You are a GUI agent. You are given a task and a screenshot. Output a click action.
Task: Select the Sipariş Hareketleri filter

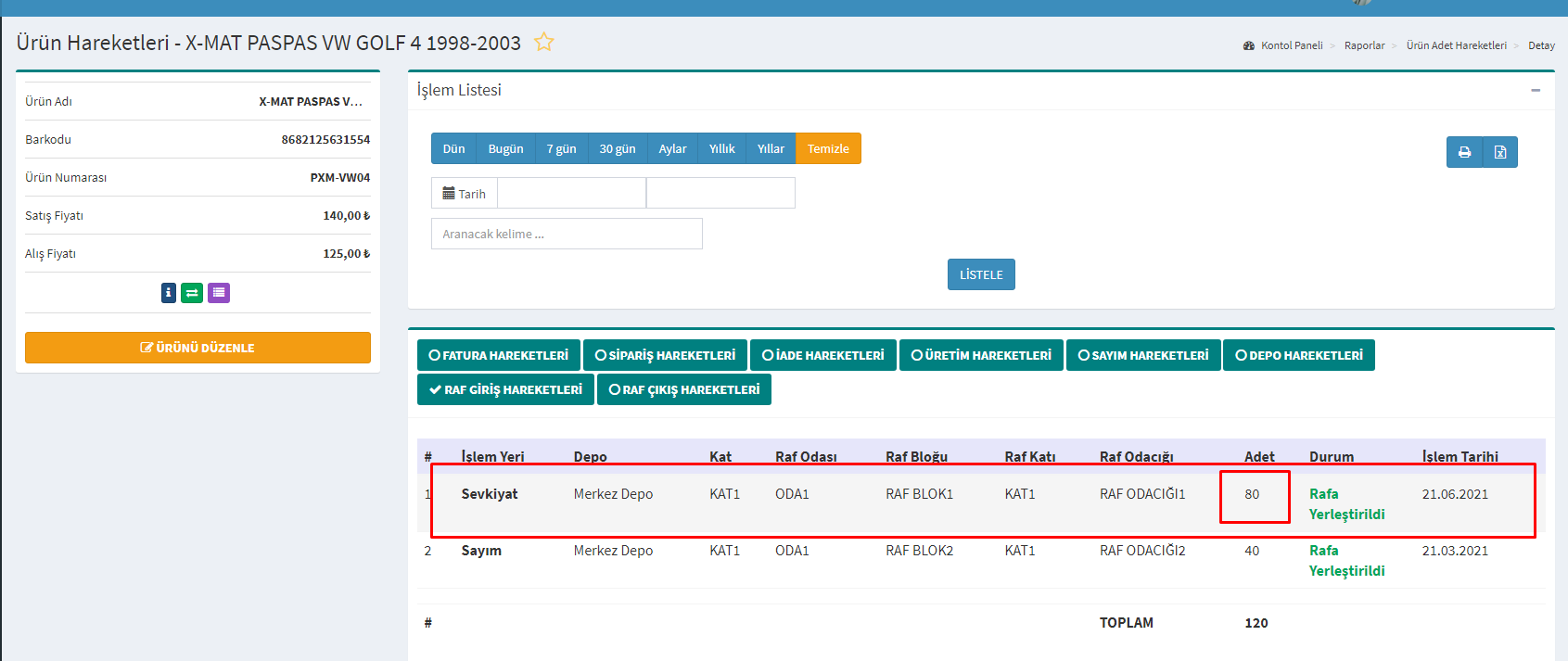pyautogui.click(x=665, y=355)
